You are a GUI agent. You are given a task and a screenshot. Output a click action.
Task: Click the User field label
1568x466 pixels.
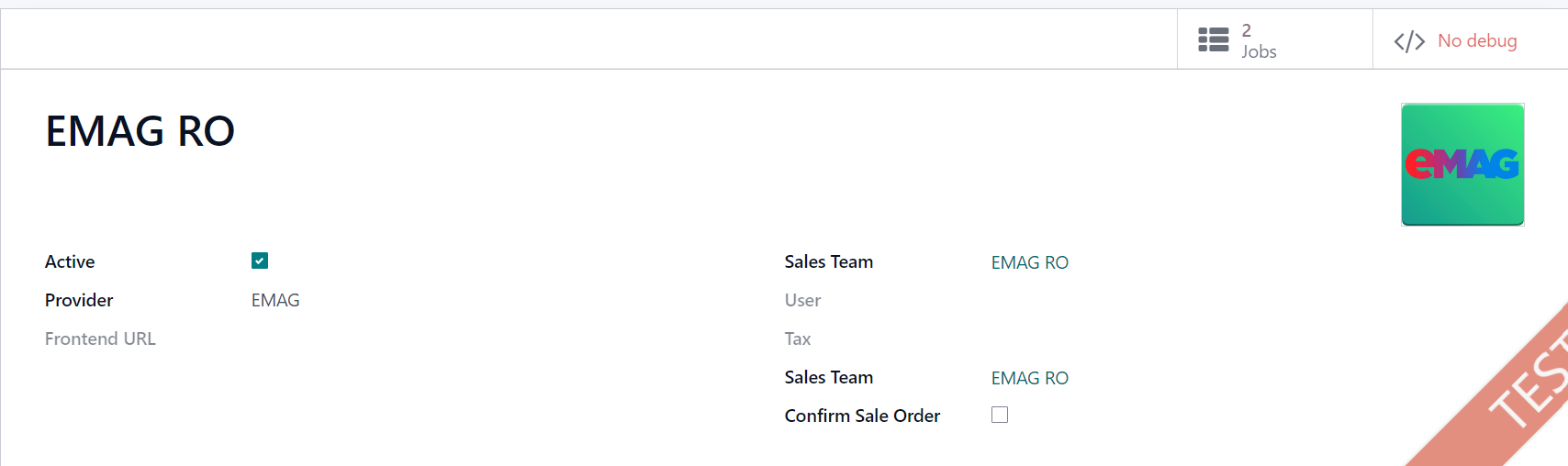click(x=802, y=300)
